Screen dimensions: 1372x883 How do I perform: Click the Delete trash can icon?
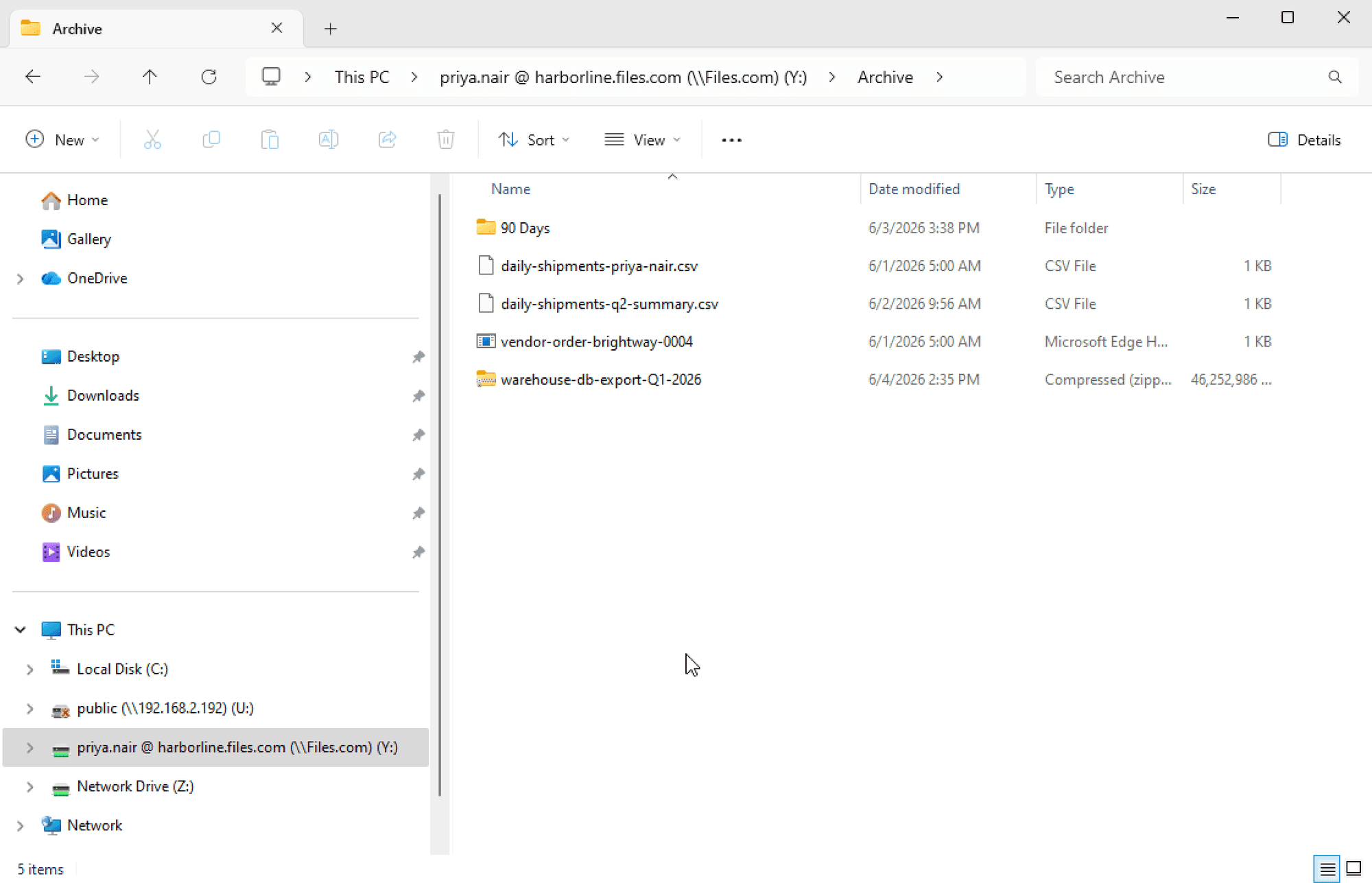pos(446,140)
